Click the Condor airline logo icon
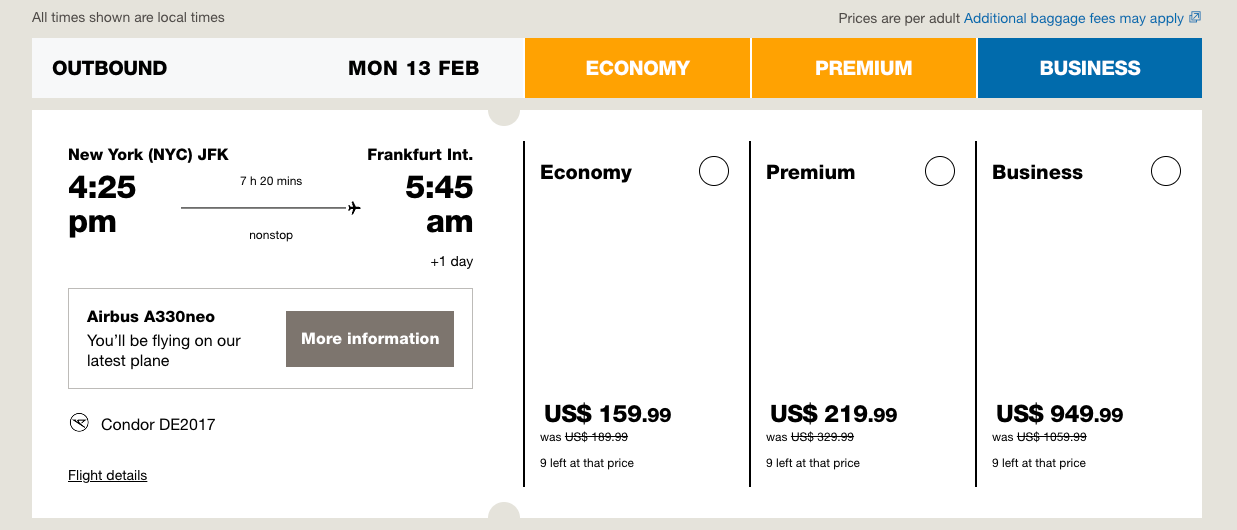 point(80,423)
